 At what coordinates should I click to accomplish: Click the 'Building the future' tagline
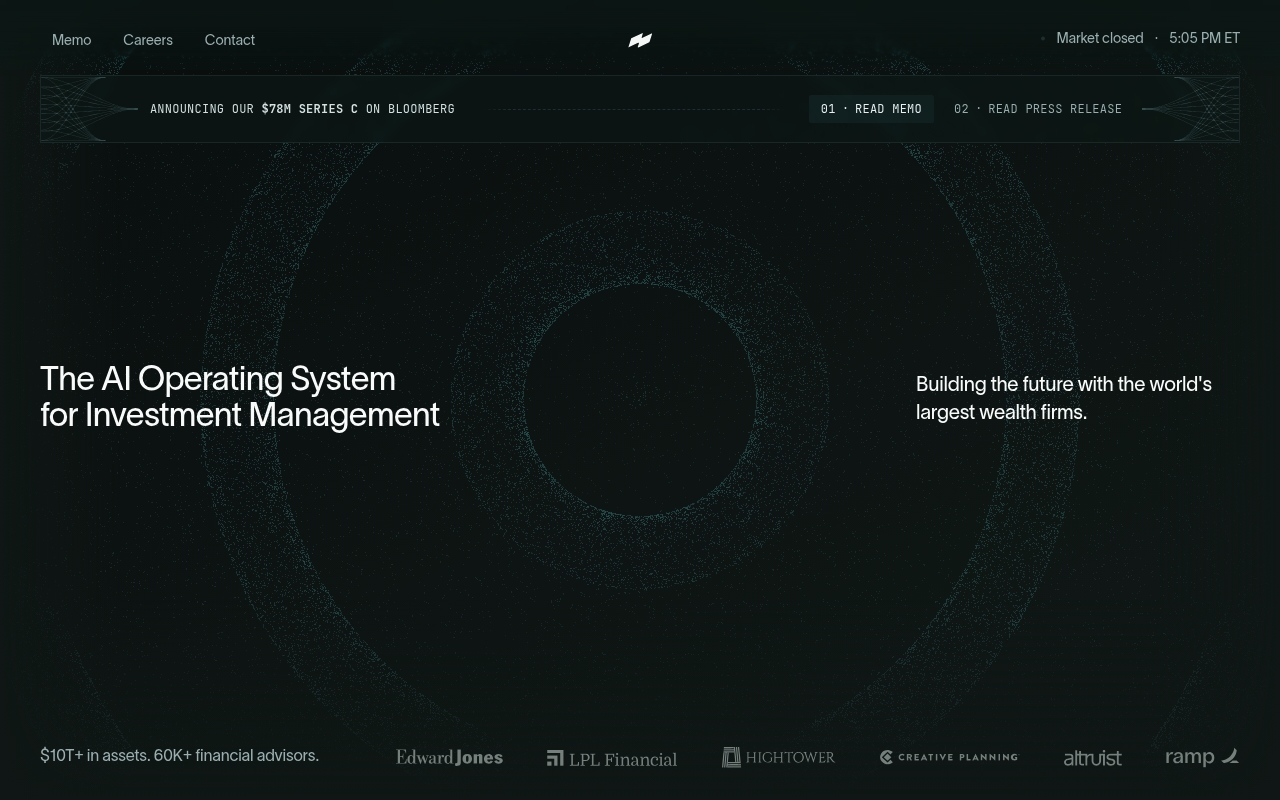point(1064,398)
